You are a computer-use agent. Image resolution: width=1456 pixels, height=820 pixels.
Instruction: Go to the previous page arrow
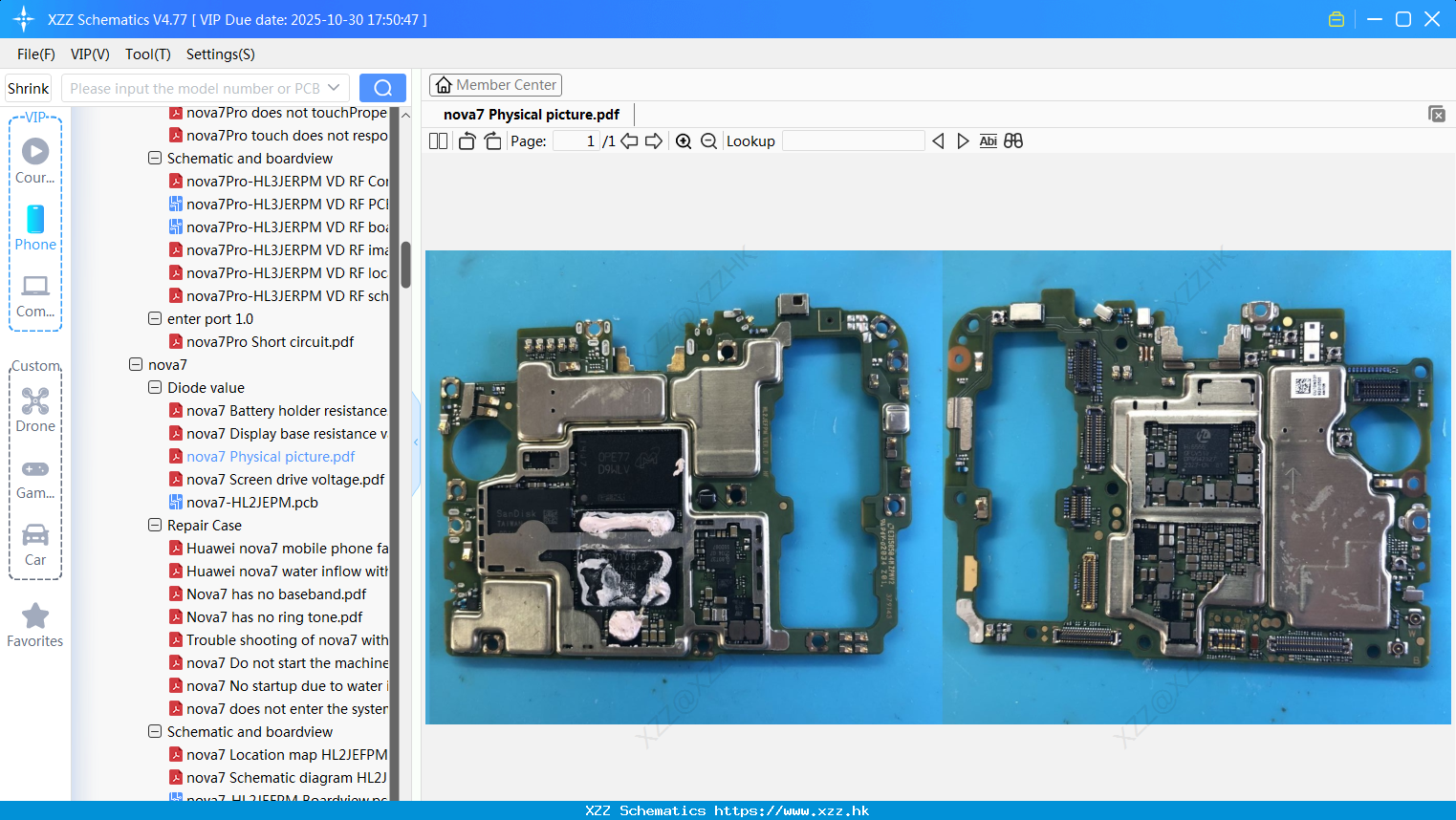pyautogui.click(x=629, y=141)
